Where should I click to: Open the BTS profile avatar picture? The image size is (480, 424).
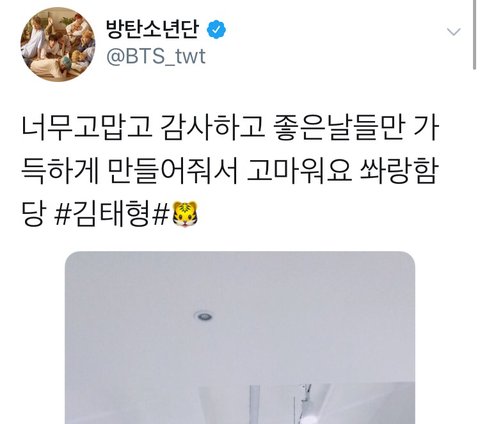coord(57,44)
